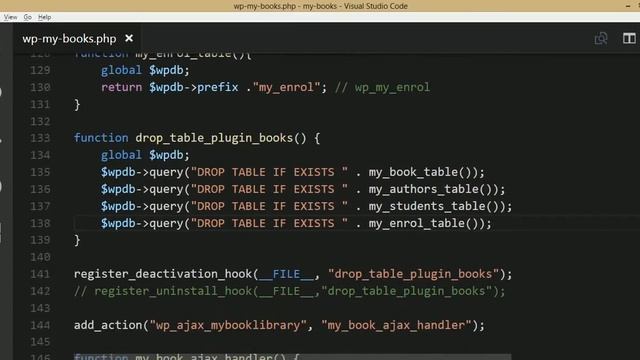Viewport: 640px width, 360px height.
Task: Click the split editor icon
Action: 629,38
